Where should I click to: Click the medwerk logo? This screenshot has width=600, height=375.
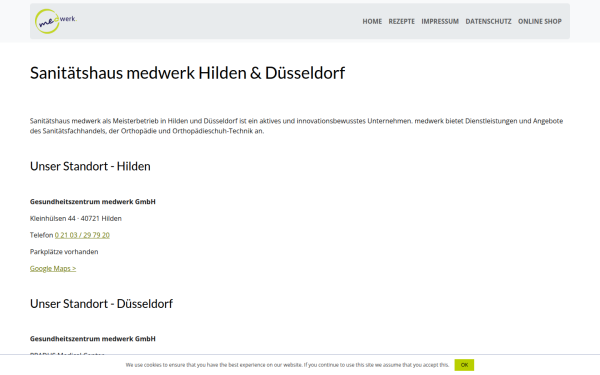[56, 21]
